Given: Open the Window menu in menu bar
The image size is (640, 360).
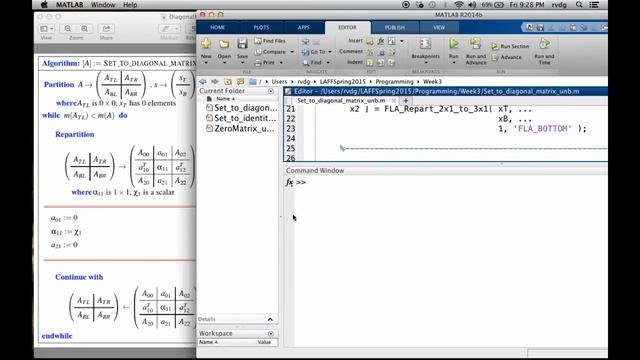Looking at the screenshot, I should point(103,5).
